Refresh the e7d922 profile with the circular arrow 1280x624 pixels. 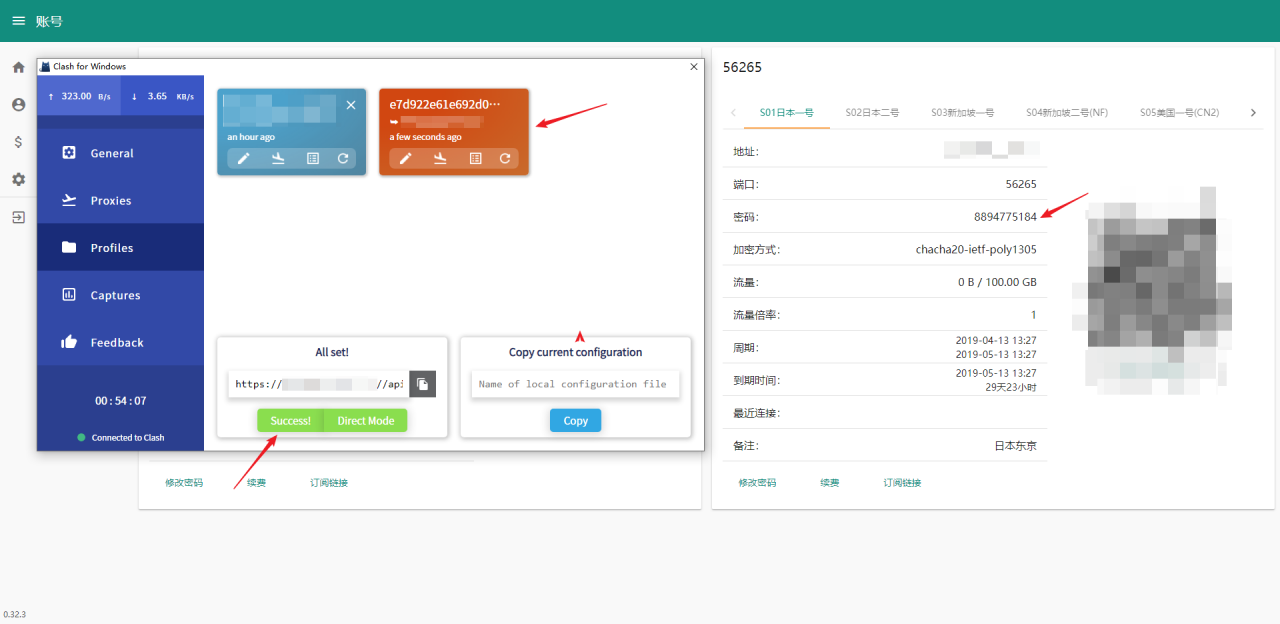(504, 158)
